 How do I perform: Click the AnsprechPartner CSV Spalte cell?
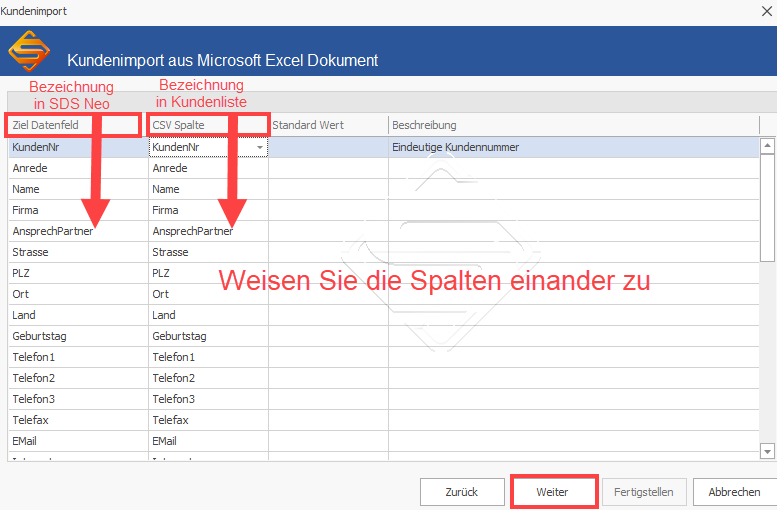tap(208, 231)
